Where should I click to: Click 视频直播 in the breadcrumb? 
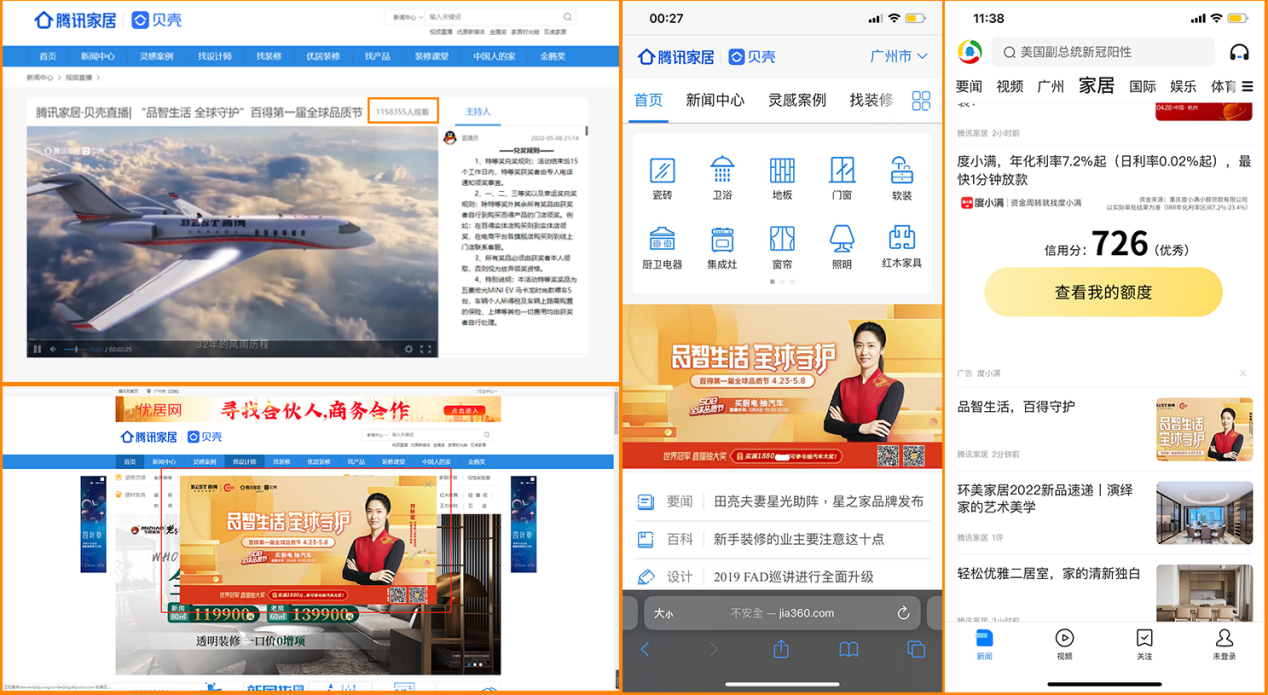tap(80, 77)
